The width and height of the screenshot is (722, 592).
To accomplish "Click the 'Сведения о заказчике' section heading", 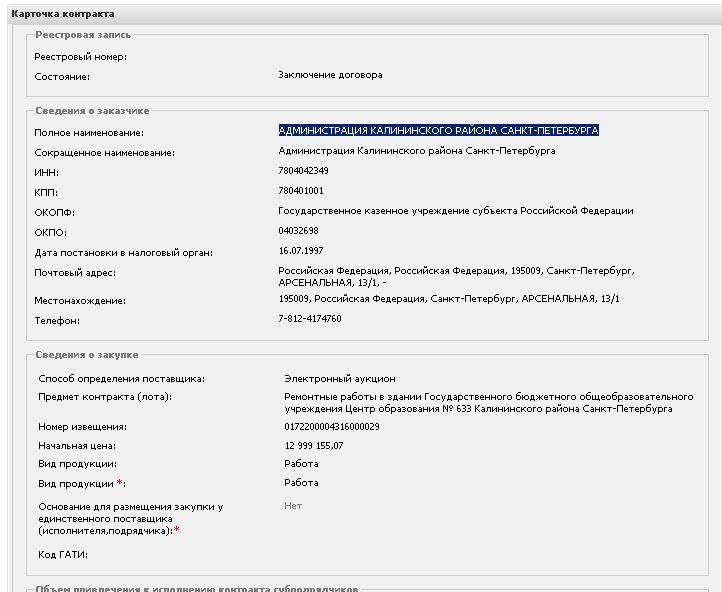I will (92, 111).
